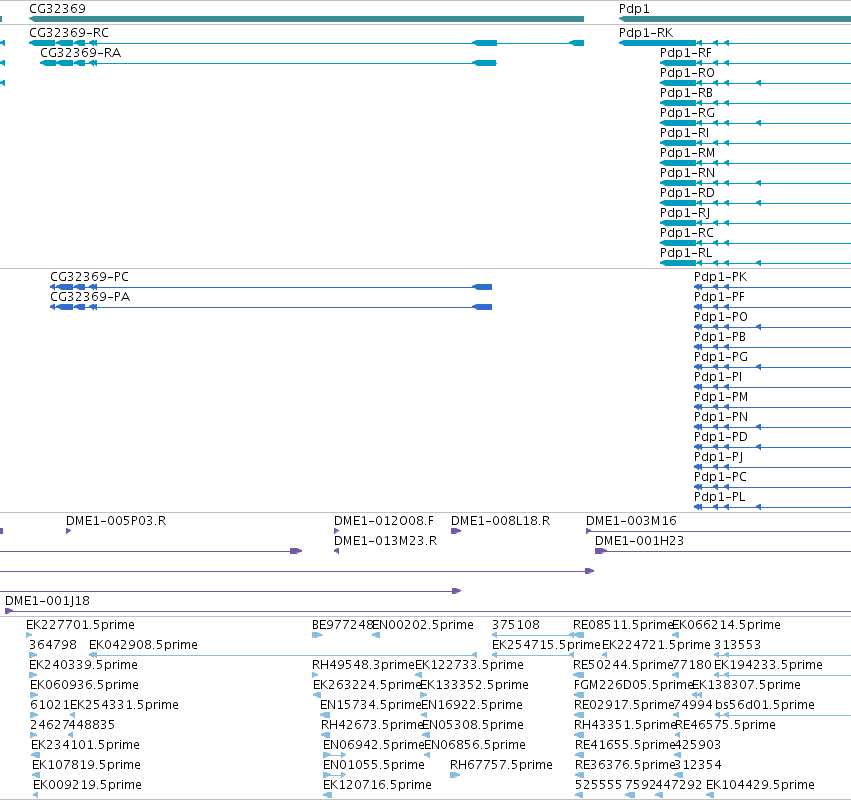Choose the Pdp1-RB transcript
Screen dimensions: 851x800
(686, 93)
